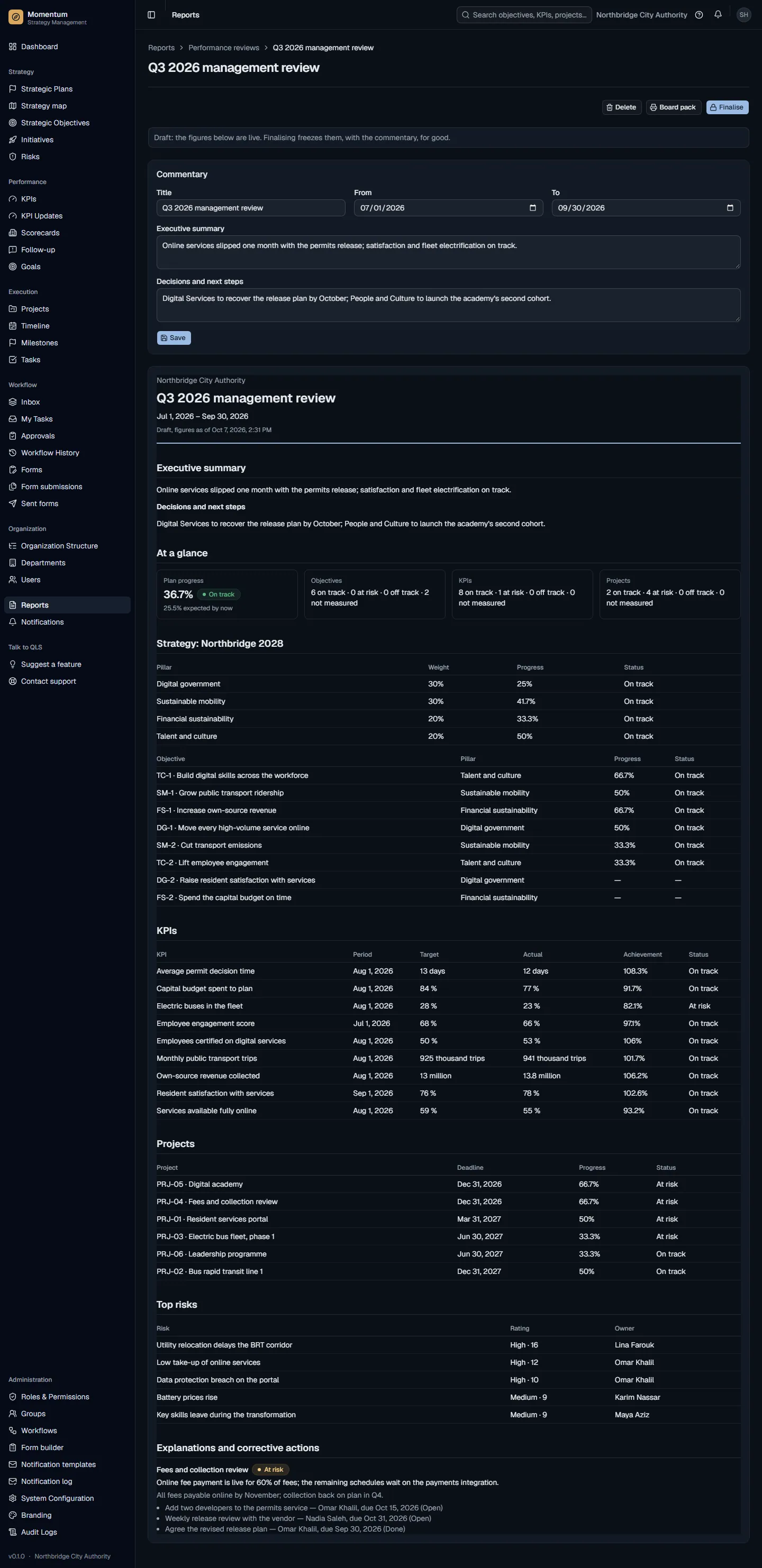The width and height of the screenshot is (762, 1568).
Task: Finalise the Q3 review
Action: coord(727,107)
